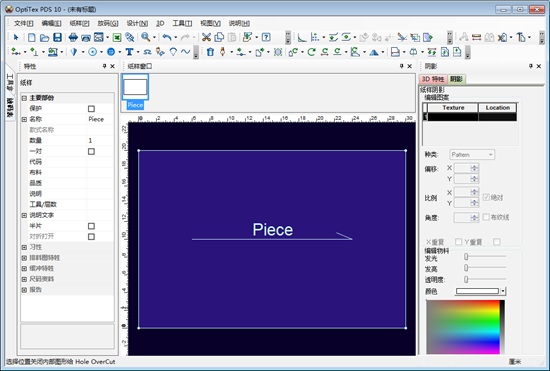The image size is (550, 371).
Task: Toggle the 有纹线 checkbox
Action: 486,217
